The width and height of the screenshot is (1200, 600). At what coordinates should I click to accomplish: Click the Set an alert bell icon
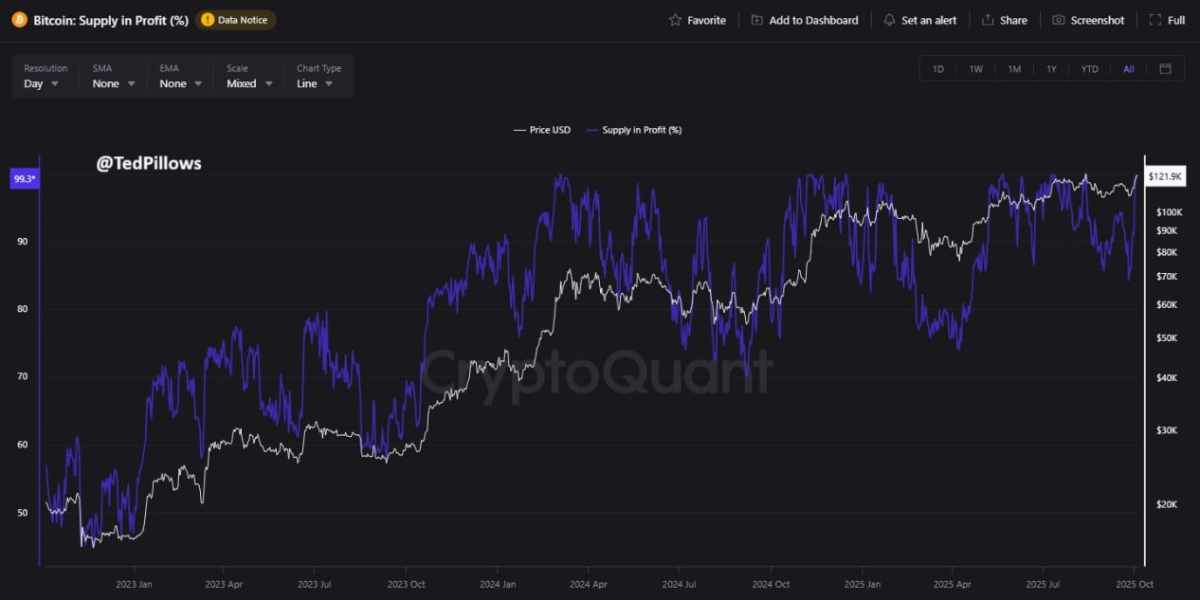(889, 20)
